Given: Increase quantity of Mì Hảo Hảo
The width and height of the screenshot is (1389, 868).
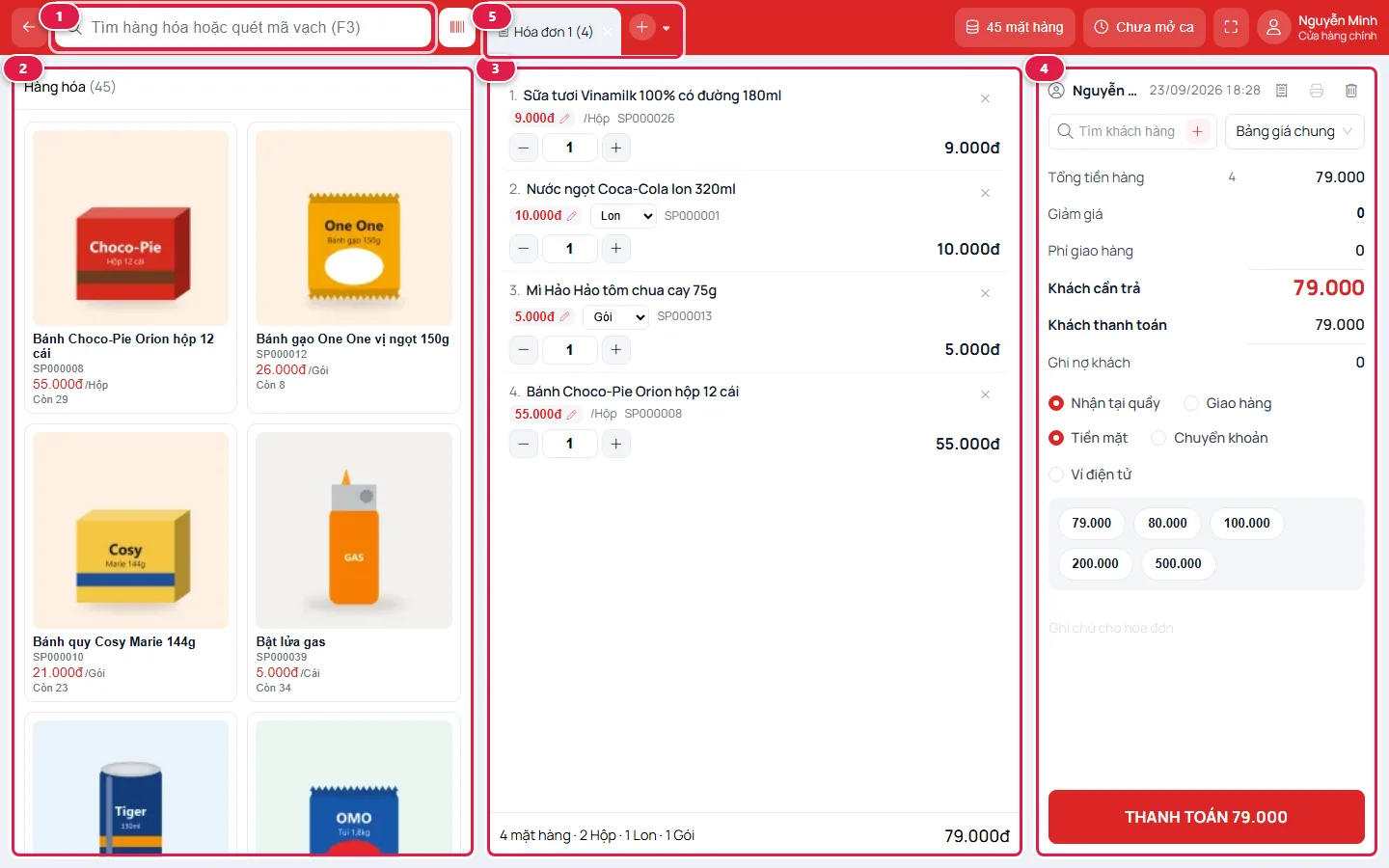Looking at the screenshot, I should point(616,349).
